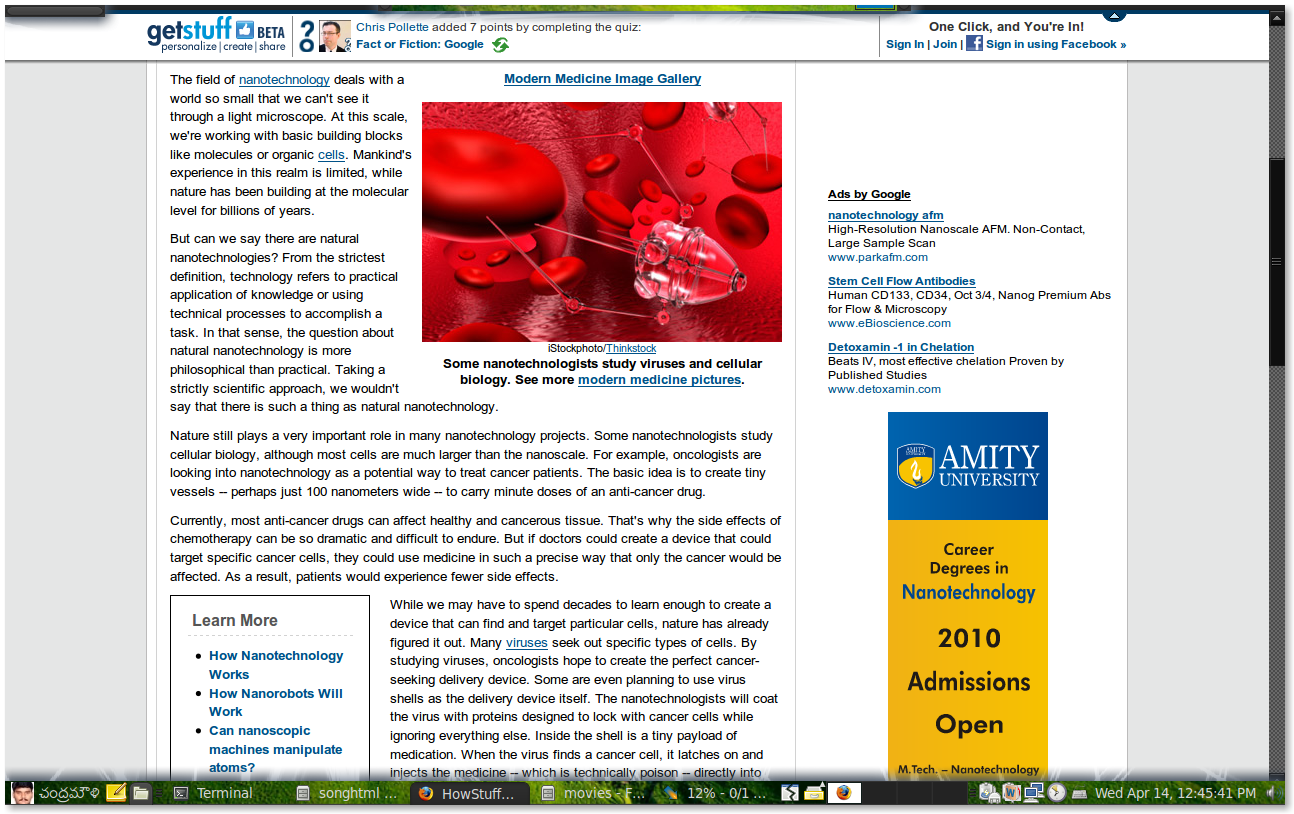Image resolution: width=1294 pixels, height=814 pixels.
Task: Click the Sign In link
Action: click(905, 44)
